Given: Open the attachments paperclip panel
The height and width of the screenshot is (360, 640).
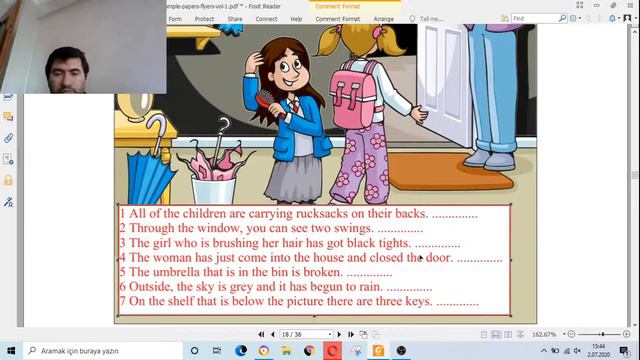Looking at the screenshot, I should [x=8, y=138].
